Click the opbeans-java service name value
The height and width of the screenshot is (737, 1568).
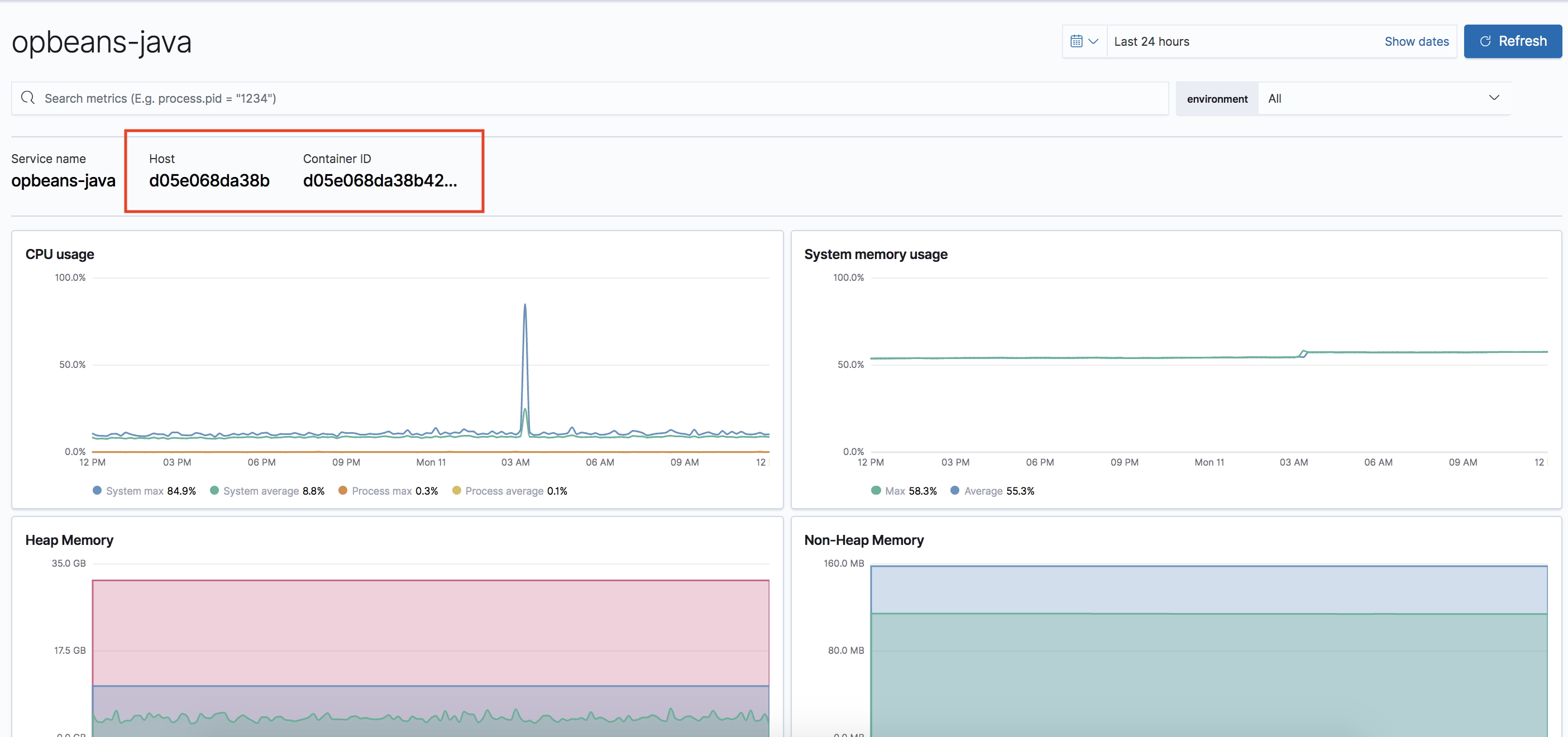63,181
